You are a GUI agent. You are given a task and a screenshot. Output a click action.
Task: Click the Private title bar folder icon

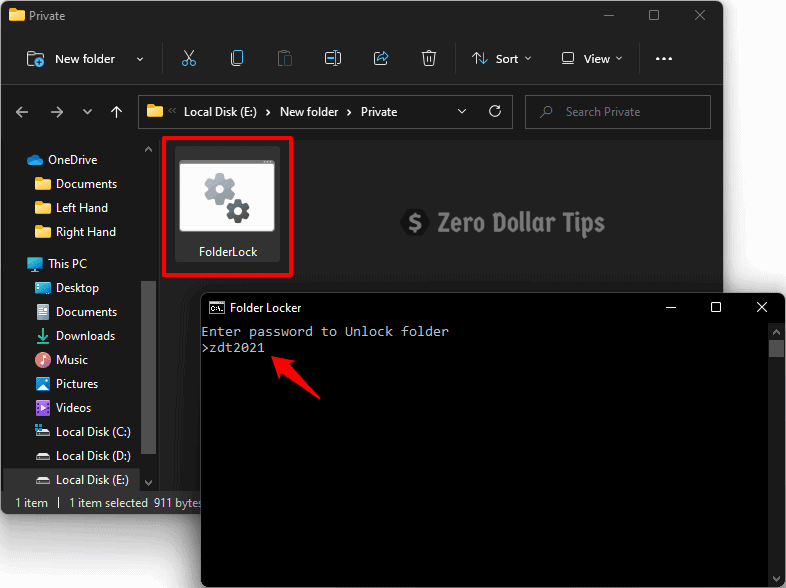(17, 15)
